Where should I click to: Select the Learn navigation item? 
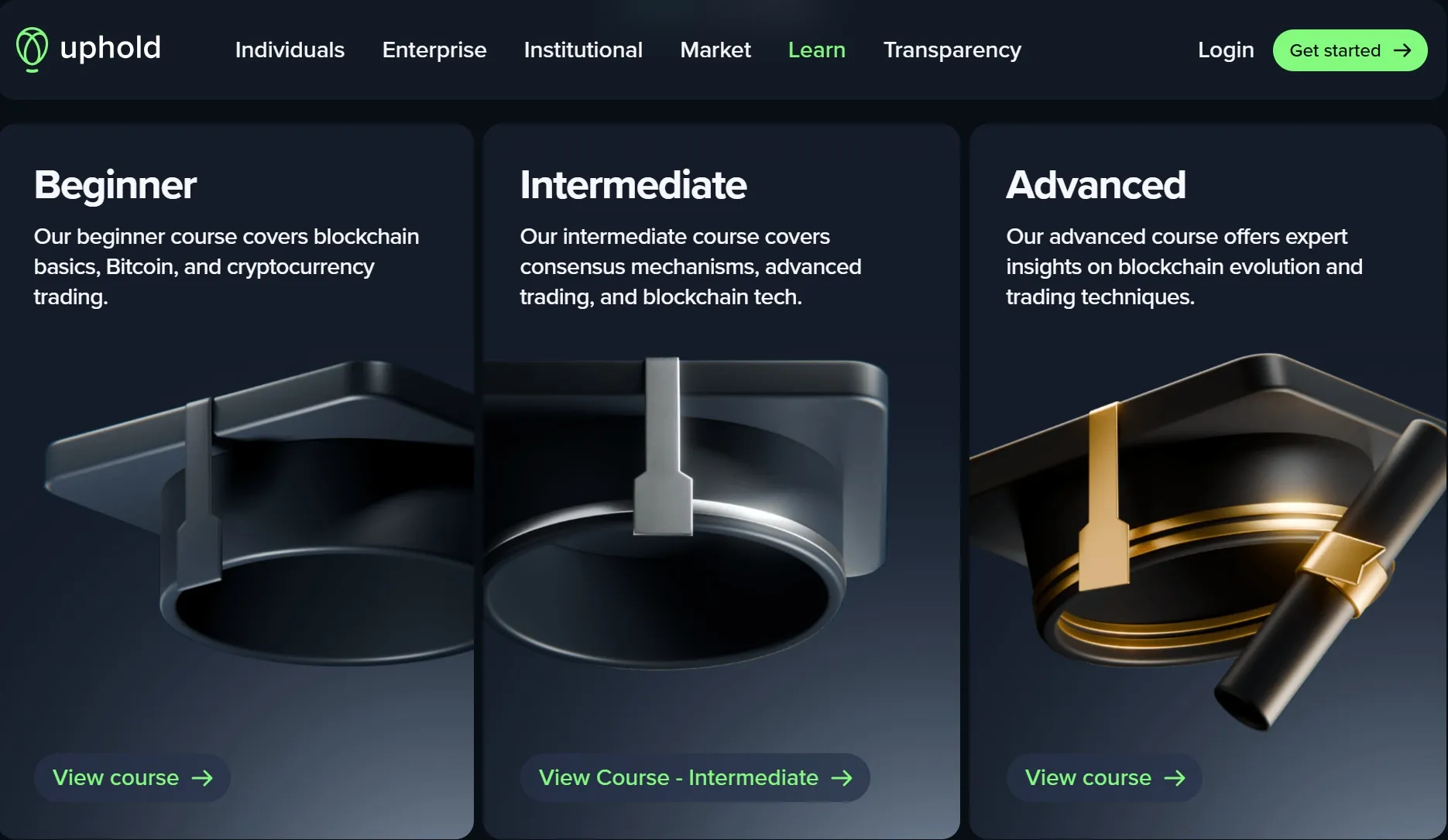point(817,50)
